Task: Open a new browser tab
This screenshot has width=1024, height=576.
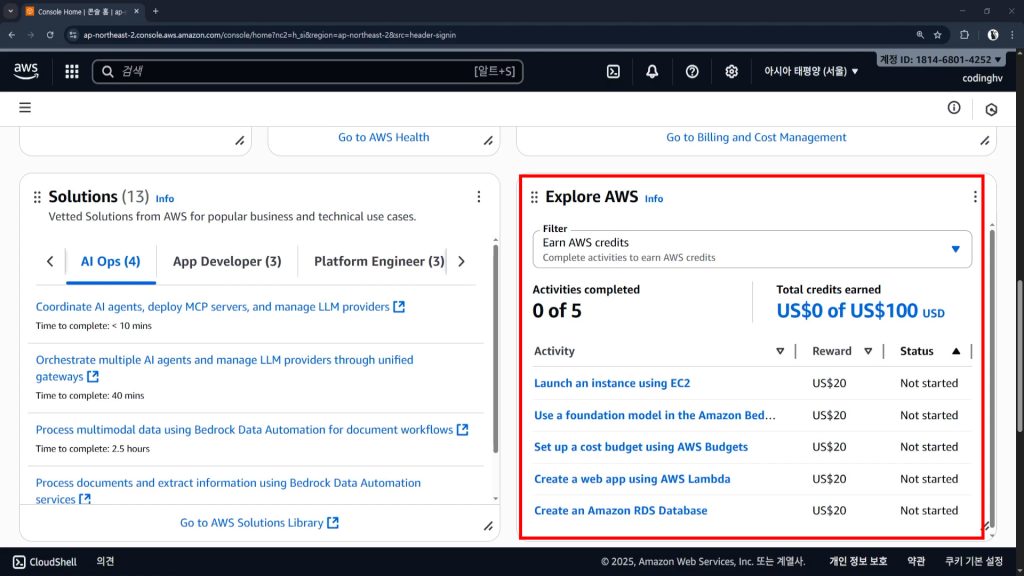Action: point(155,11)
